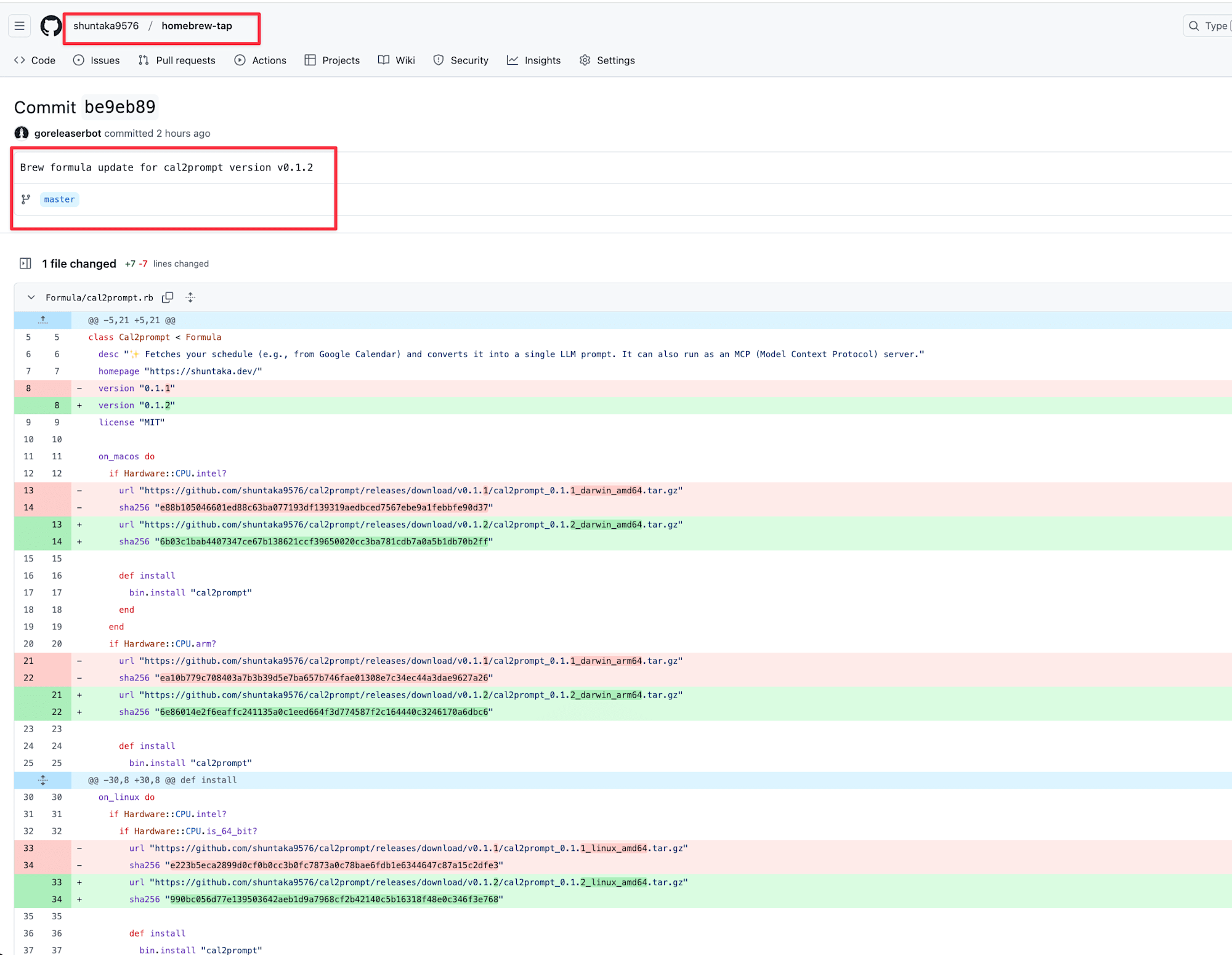This screenshot has height=955, width=1232.
Task: Switch to the Security tab
Action: pos(461,60)
